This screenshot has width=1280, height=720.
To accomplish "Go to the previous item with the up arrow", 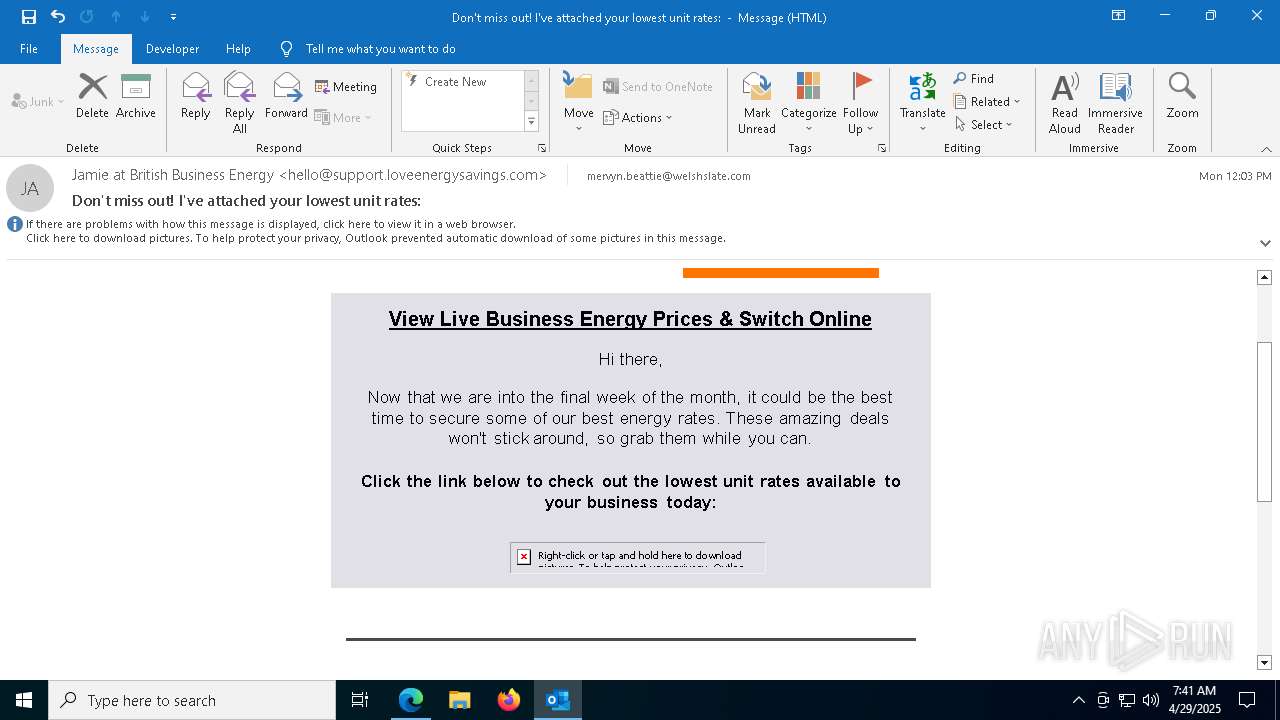I will (x=116, y=17).
